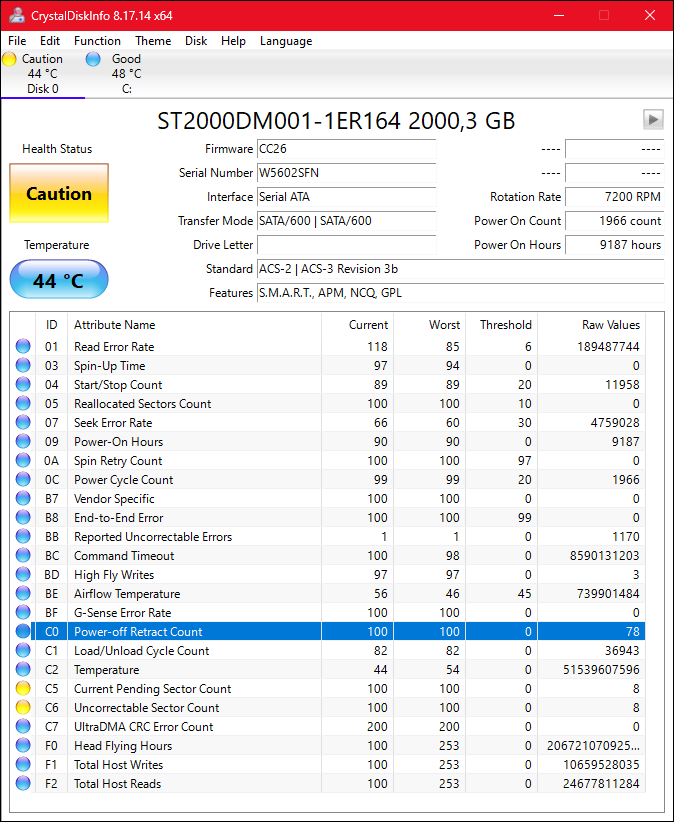This screenshot has height=822, width=674.
Task: Click the Attribute Name column header
Action: click(x=194, y=325)
